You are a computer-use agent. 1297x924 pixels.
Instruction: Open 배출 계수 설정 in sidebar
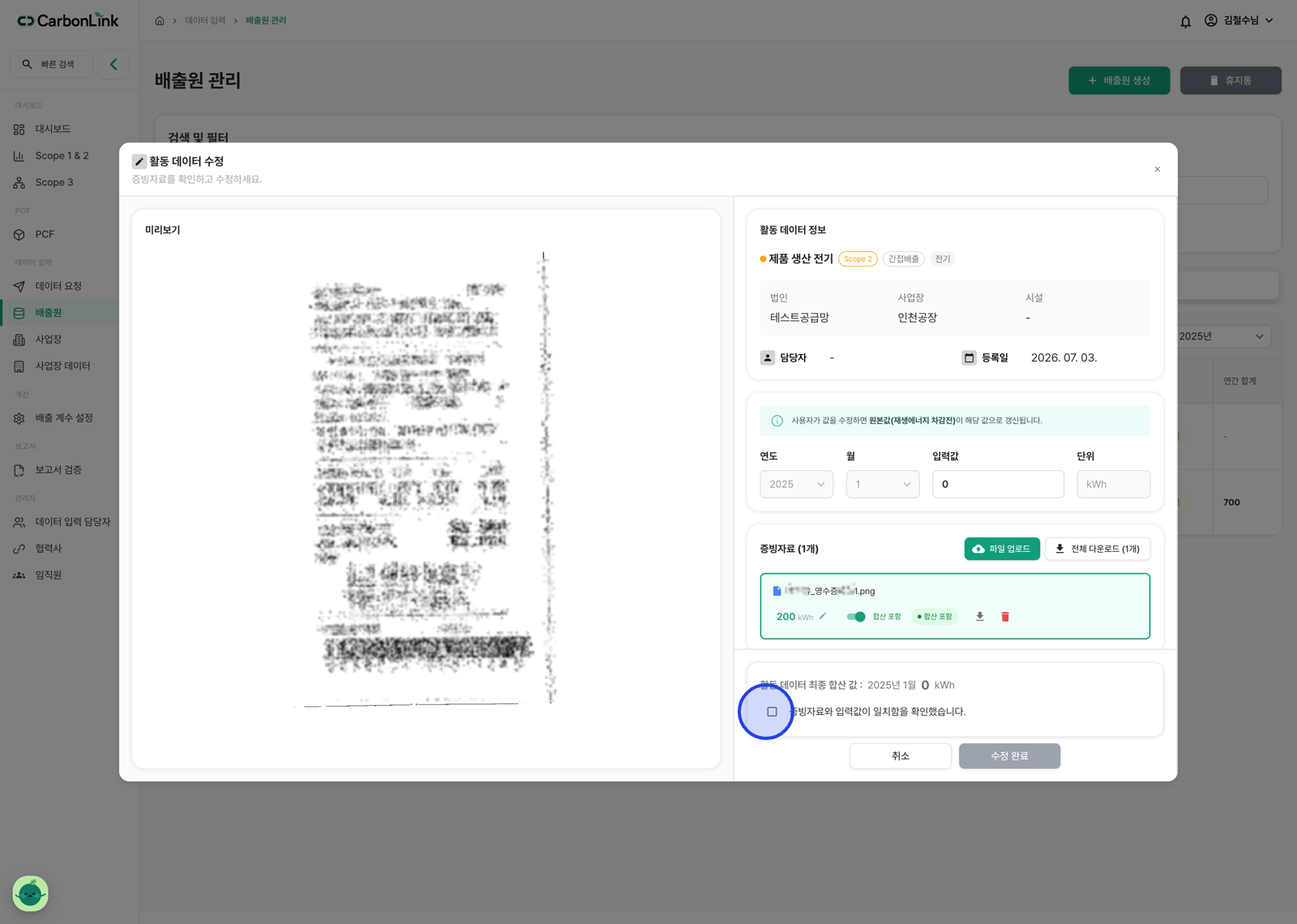(x=64, y=418)
